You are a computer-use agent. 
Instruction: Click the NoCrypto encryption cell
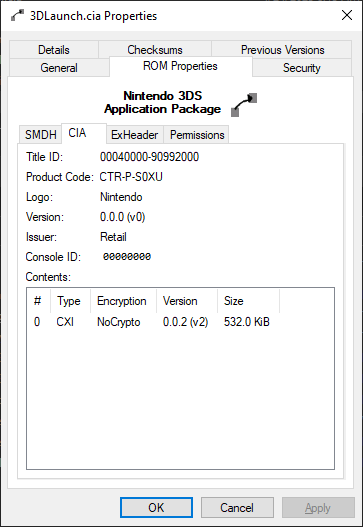[119, 322]
